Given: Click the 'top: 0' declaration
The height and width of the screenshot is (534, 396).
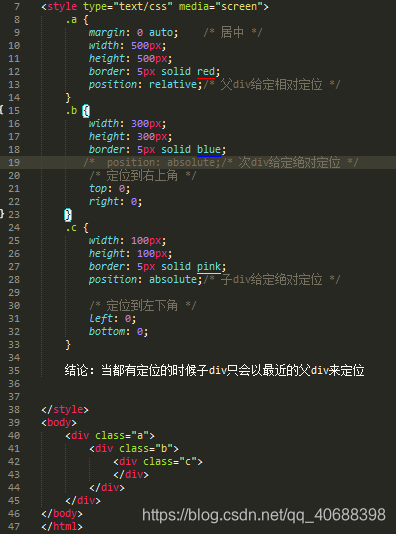Looking at the screenshot, I should click(x=109, y=189).
